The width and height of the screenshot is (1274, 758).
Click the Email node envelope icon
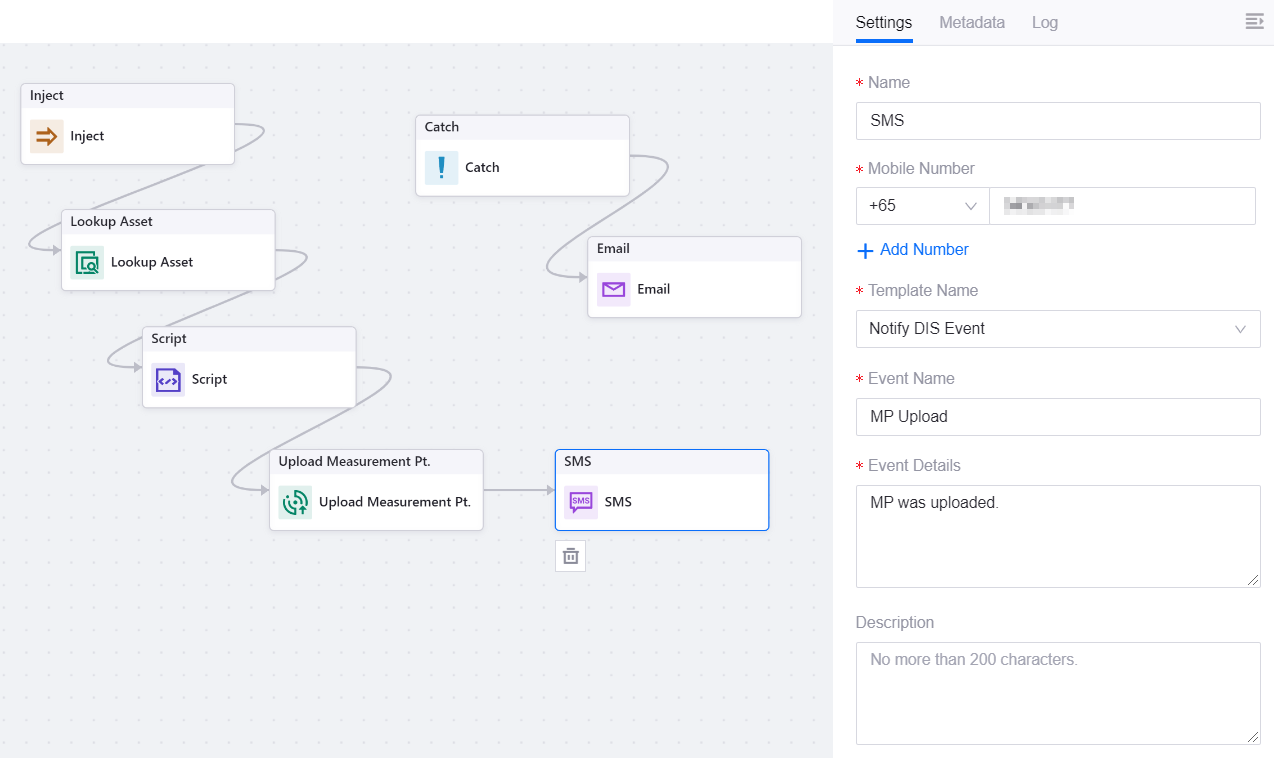tap(613, 289)
